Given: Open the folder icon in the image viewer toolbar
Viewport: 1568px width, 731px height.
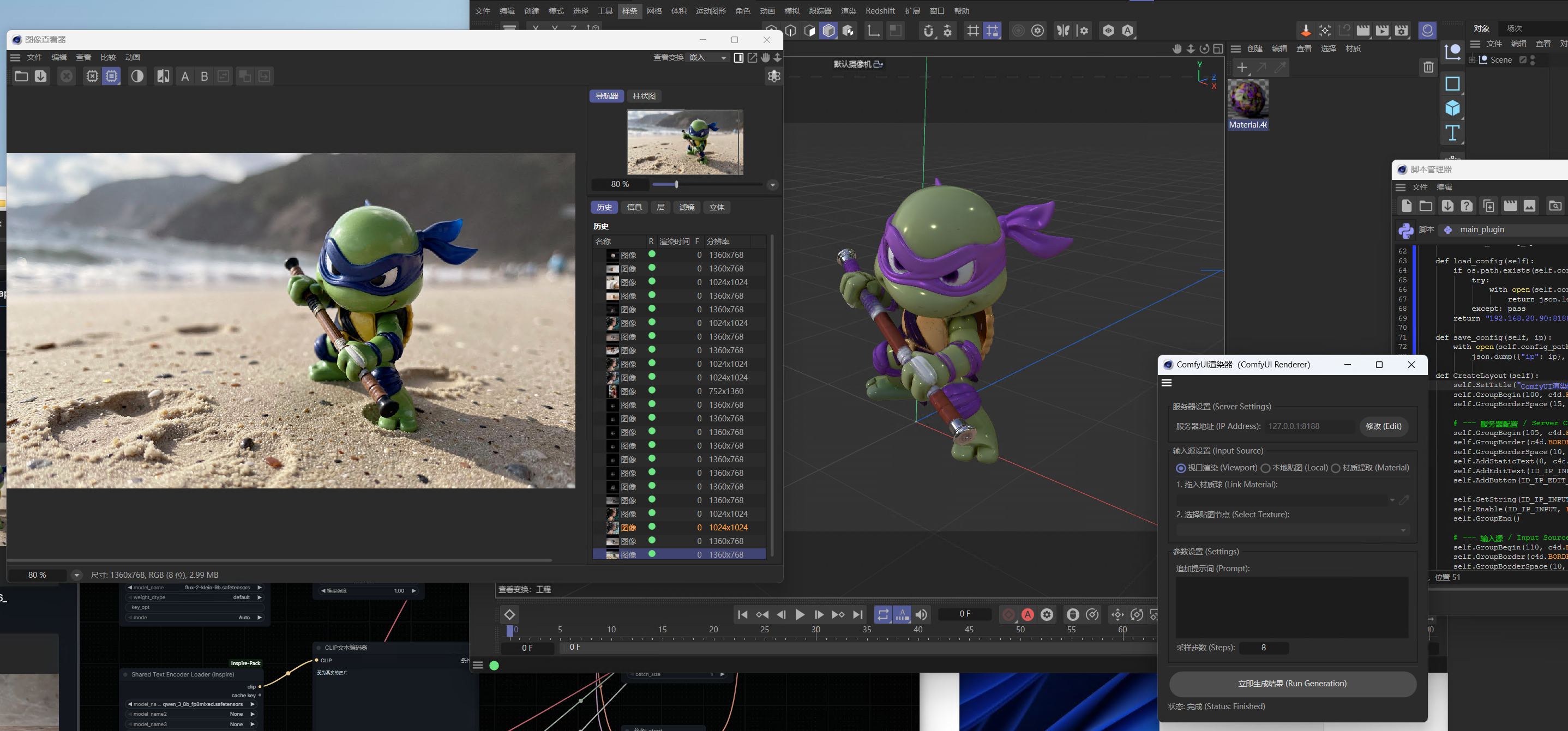Looking at the screenshot, I should click(x=22, y=76).
